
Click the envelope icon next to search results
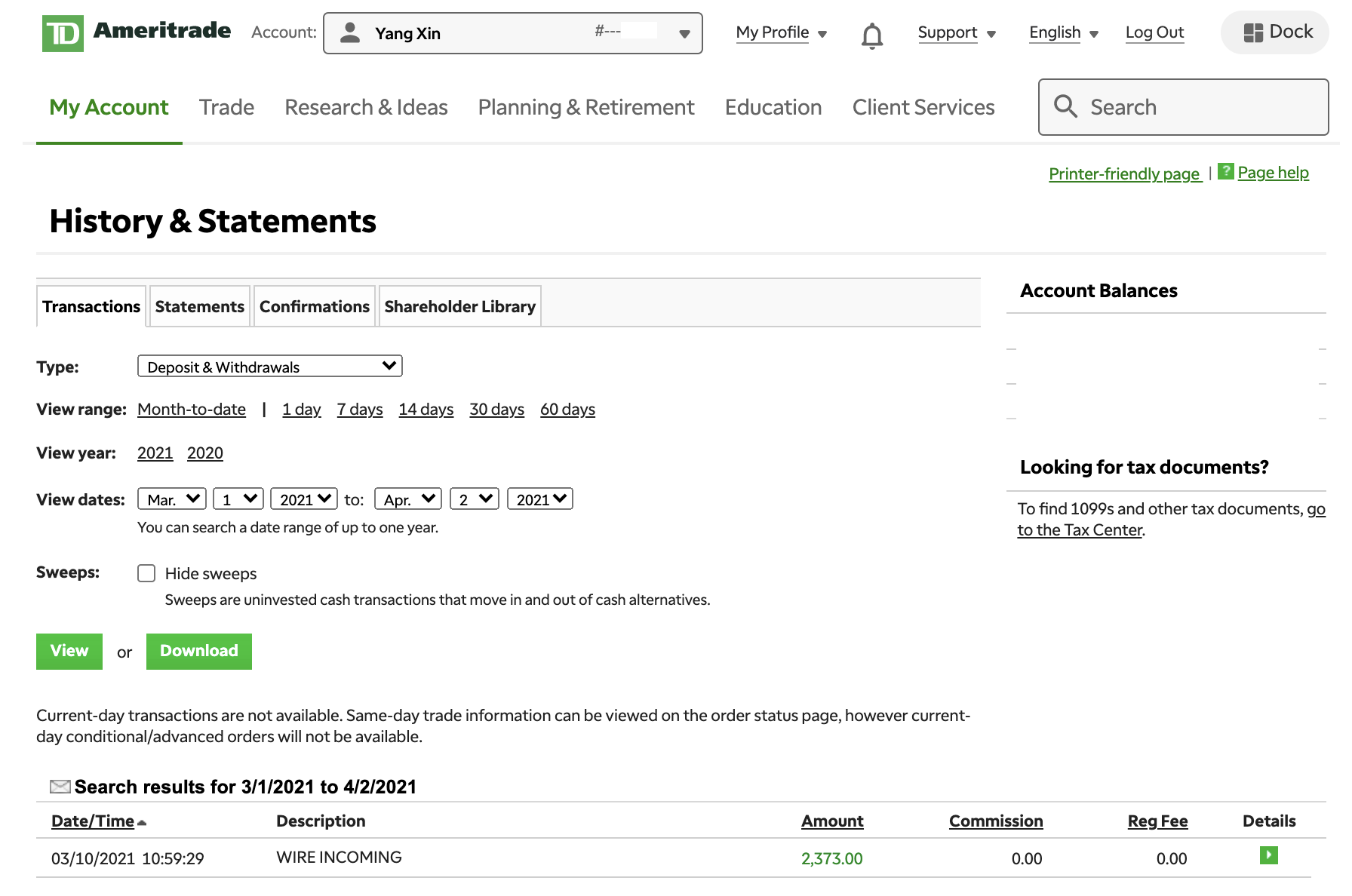pyautogui.click(x=59, y=786)
